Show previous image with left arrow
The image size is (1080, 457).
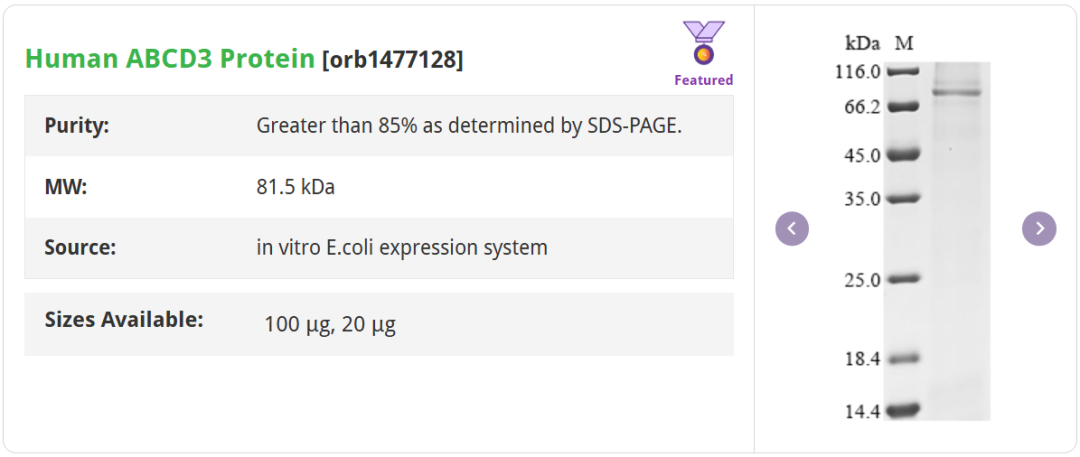click(x=792, y=229)
